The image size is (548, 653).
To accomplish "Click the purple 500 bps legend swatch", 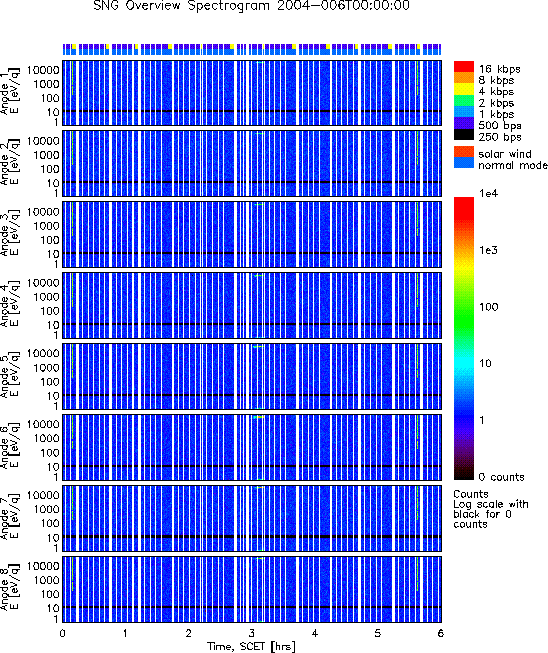I will click(463, 123).
